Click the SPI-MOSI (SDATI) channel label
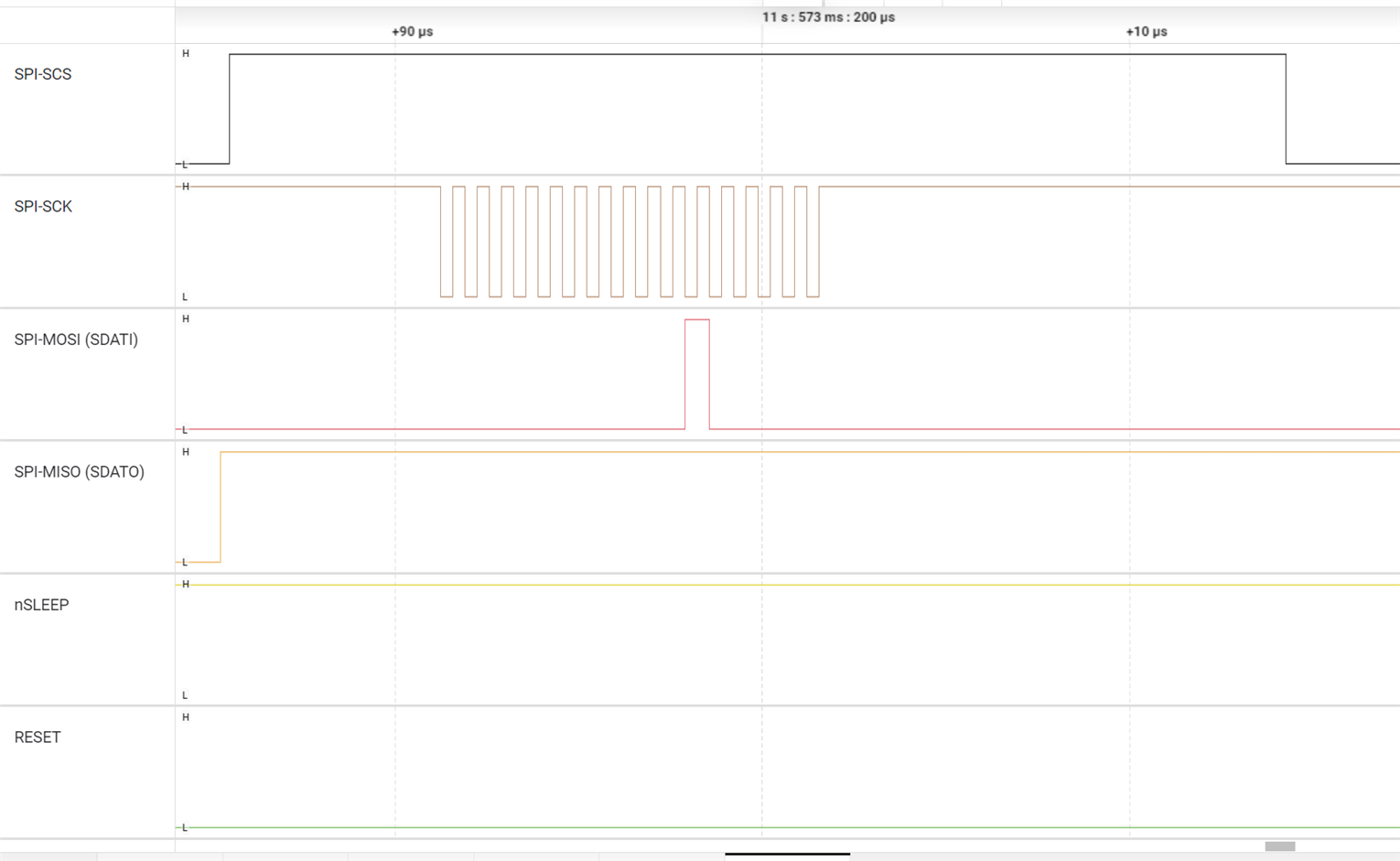The width and height of the screenshot is (1400, 861). (76, 339)
